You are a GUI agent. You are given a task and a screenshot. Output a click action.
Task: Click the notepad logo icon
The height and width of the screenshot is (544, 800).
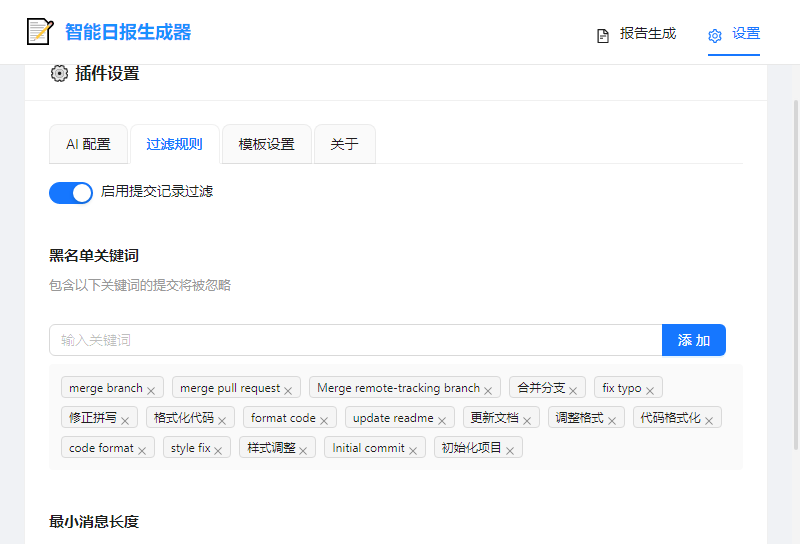tap(40, 32)
